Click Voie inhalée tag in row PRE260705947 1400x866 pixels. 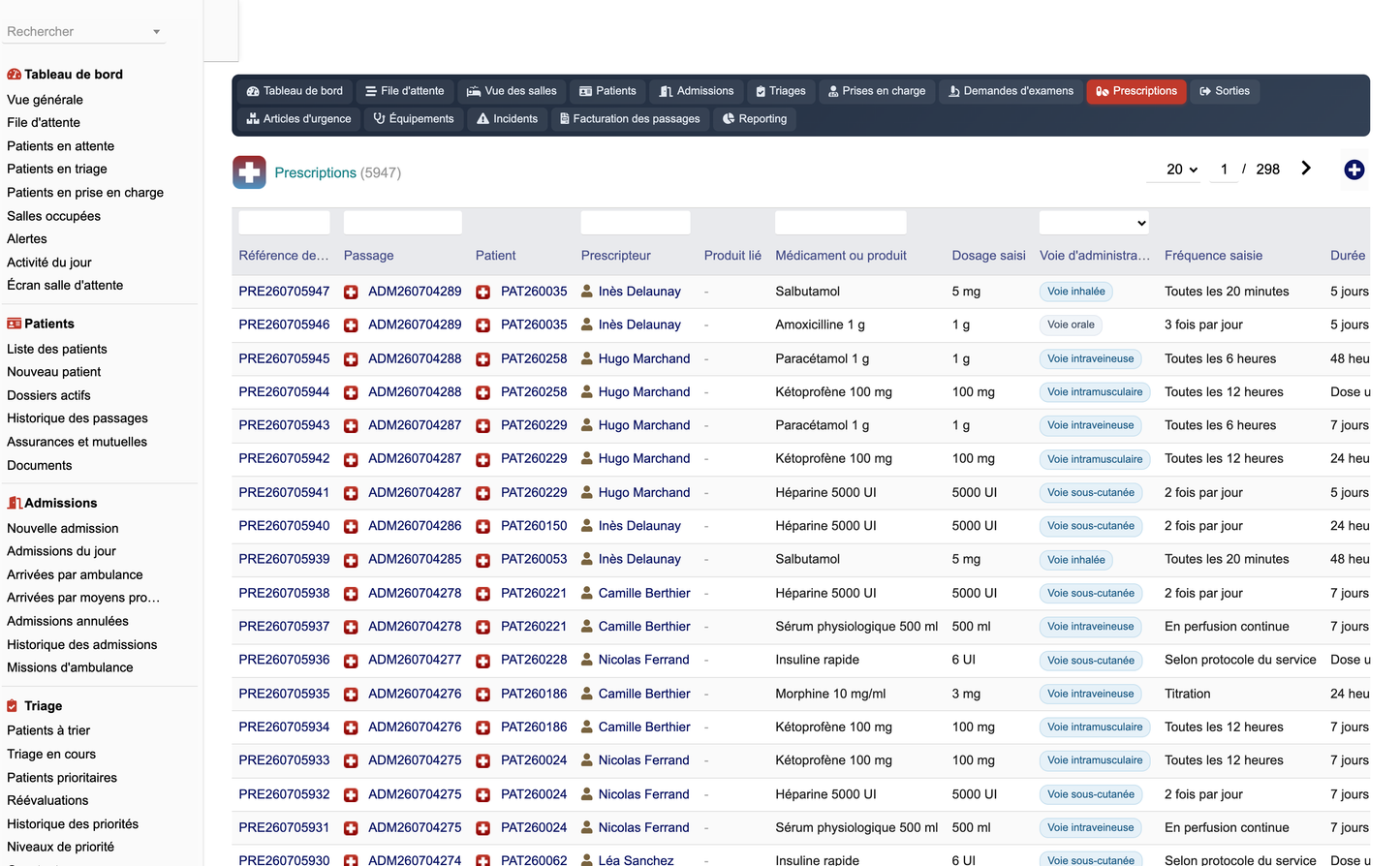point(1075,292)
